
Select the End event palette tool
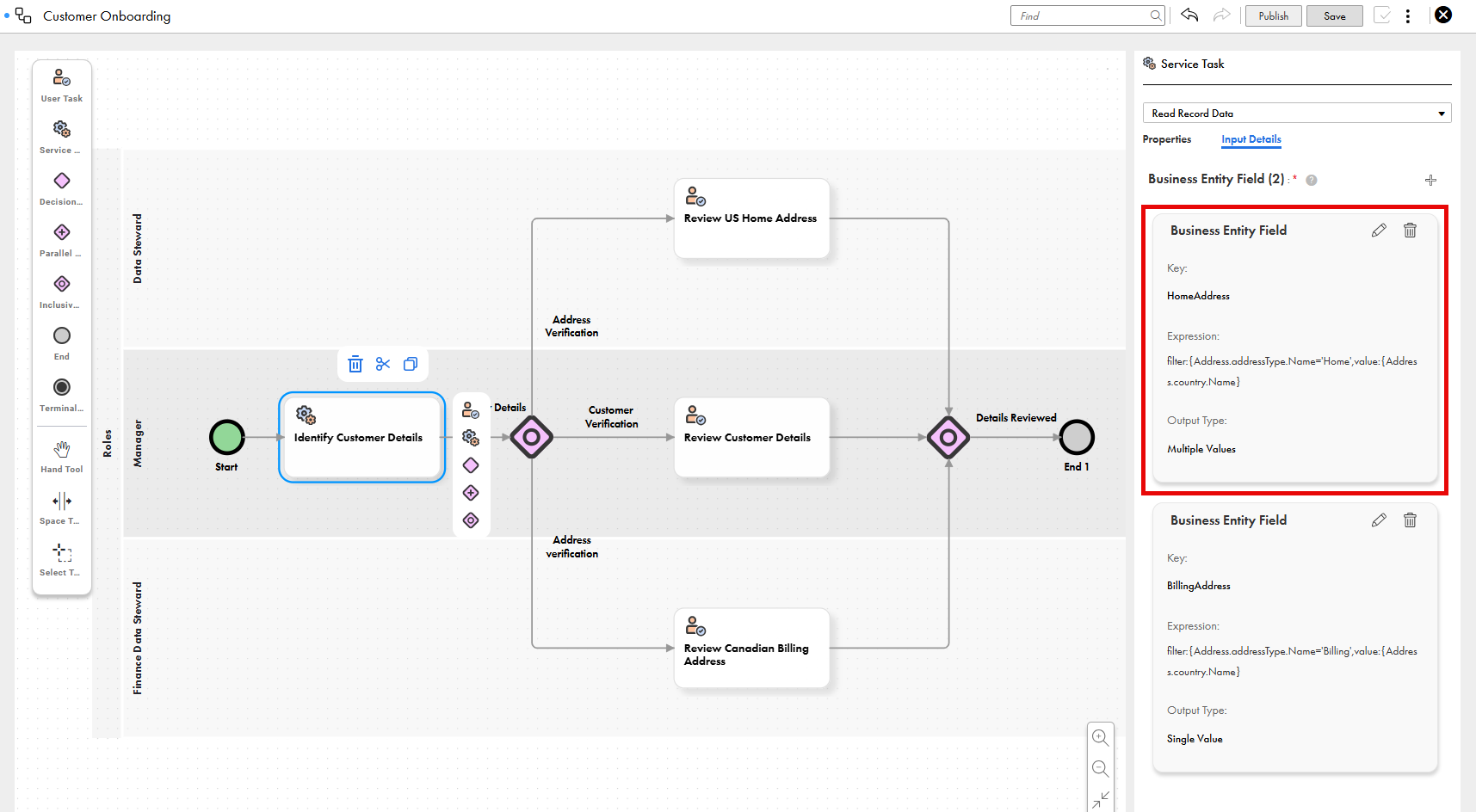click(62, 343)
